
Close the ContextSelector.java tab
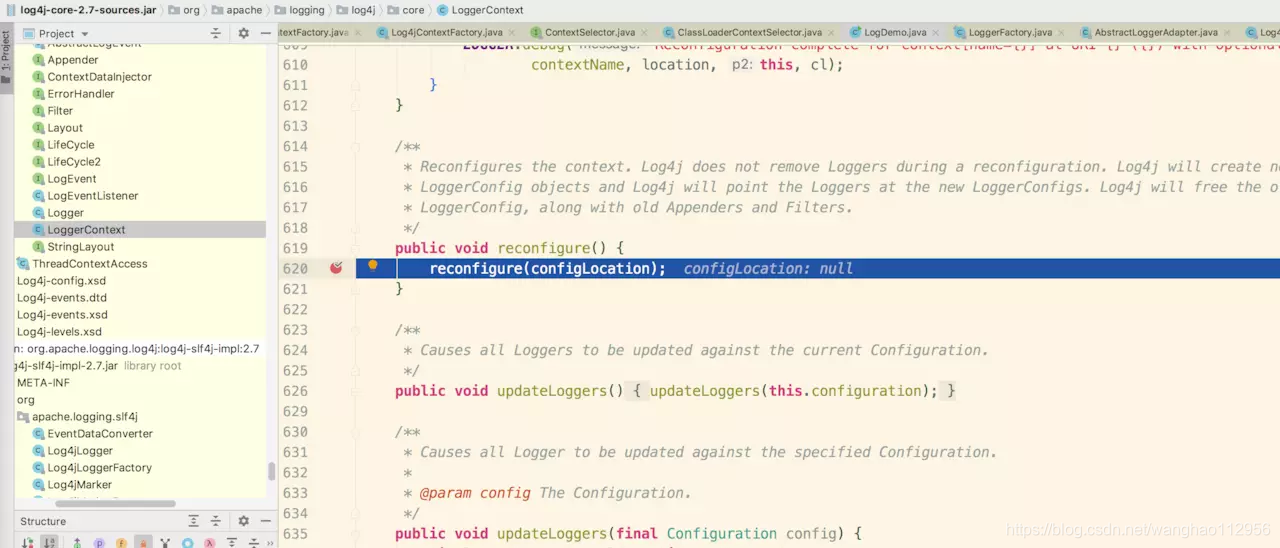[x=645, y=33]
